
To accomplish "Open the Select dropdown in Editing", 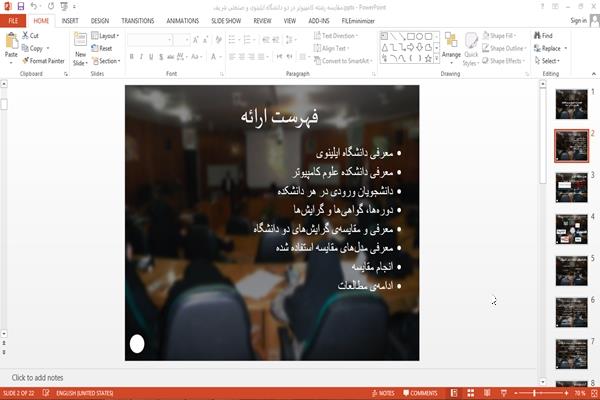I will [547, 61].
